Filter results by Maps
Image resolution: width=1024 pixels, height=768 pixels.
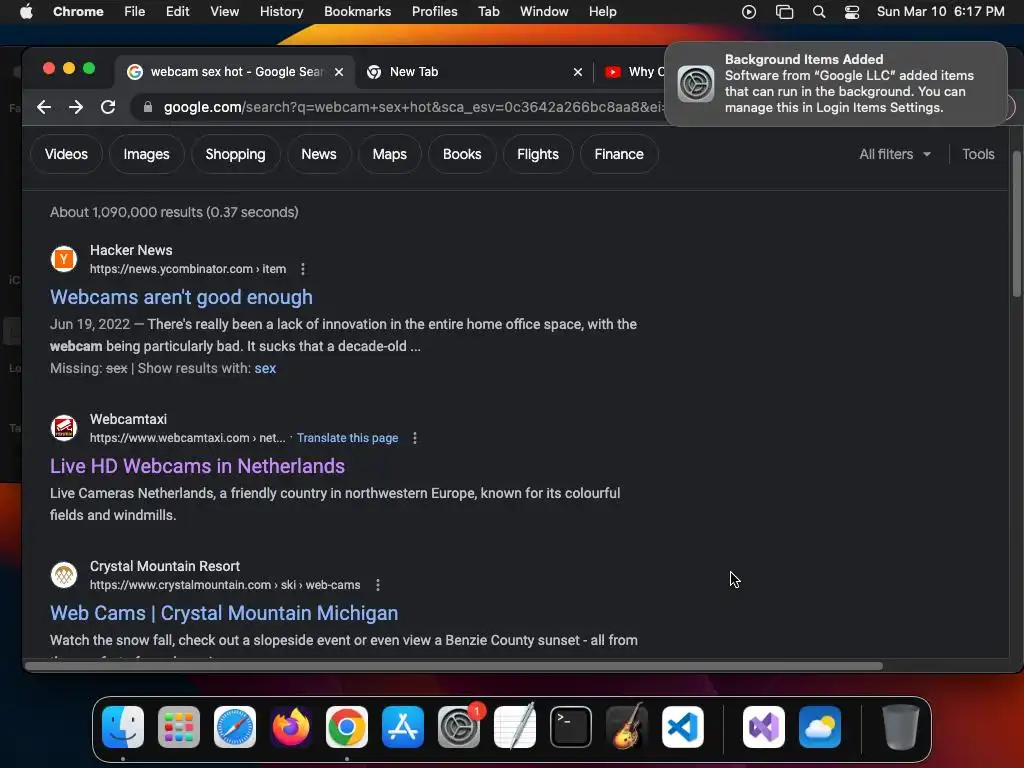coord(389,154)
